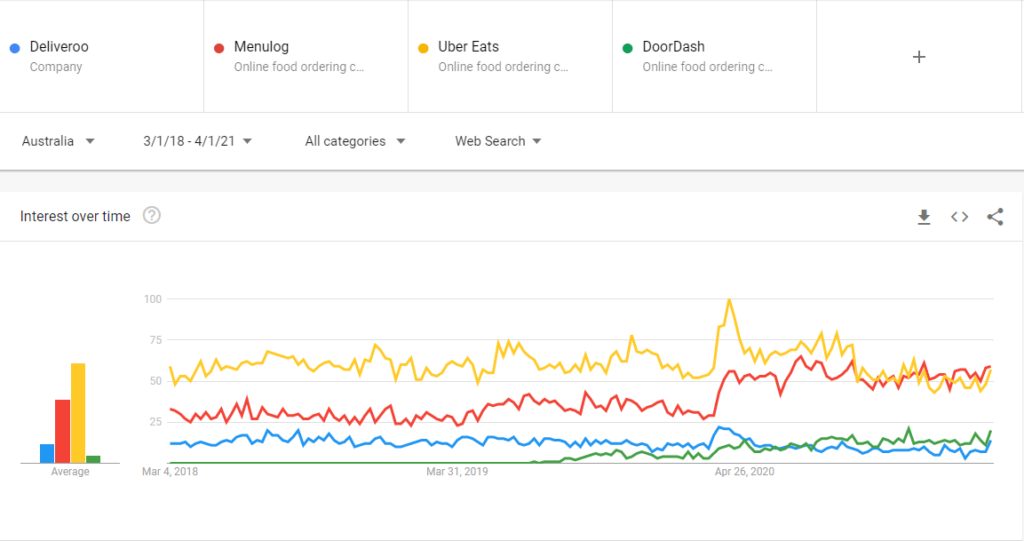
Task: Expand the Web Search type dropdown
Action: pyautogui.click(x=498, y=141)
